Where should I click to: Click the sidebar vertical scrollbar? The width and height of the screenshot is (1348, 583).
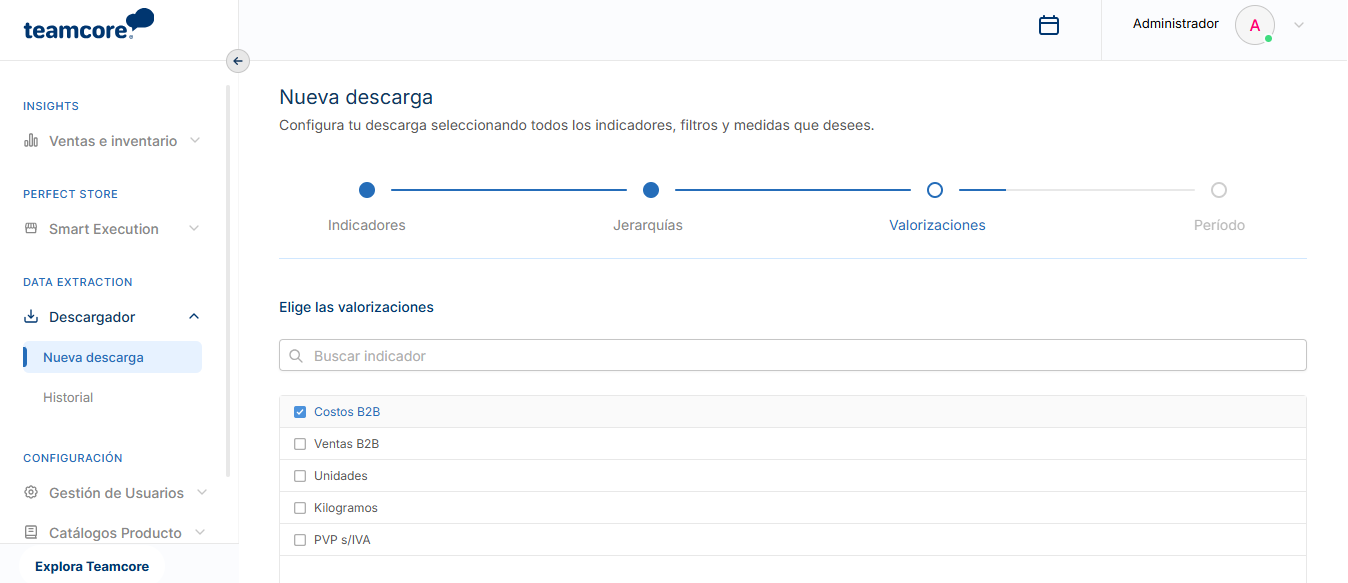(x=228, y=280)
